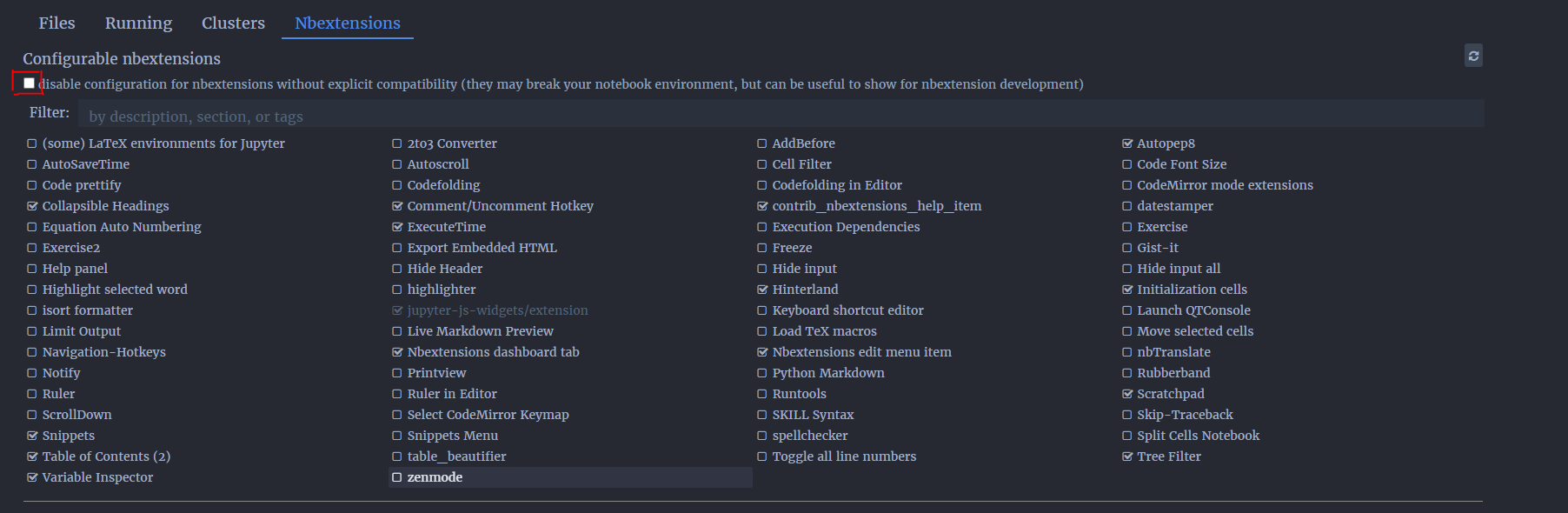Enable Equation Auto Numbering
The height and width of the screenshot is (513, 1568).
[x=32, y=227]
